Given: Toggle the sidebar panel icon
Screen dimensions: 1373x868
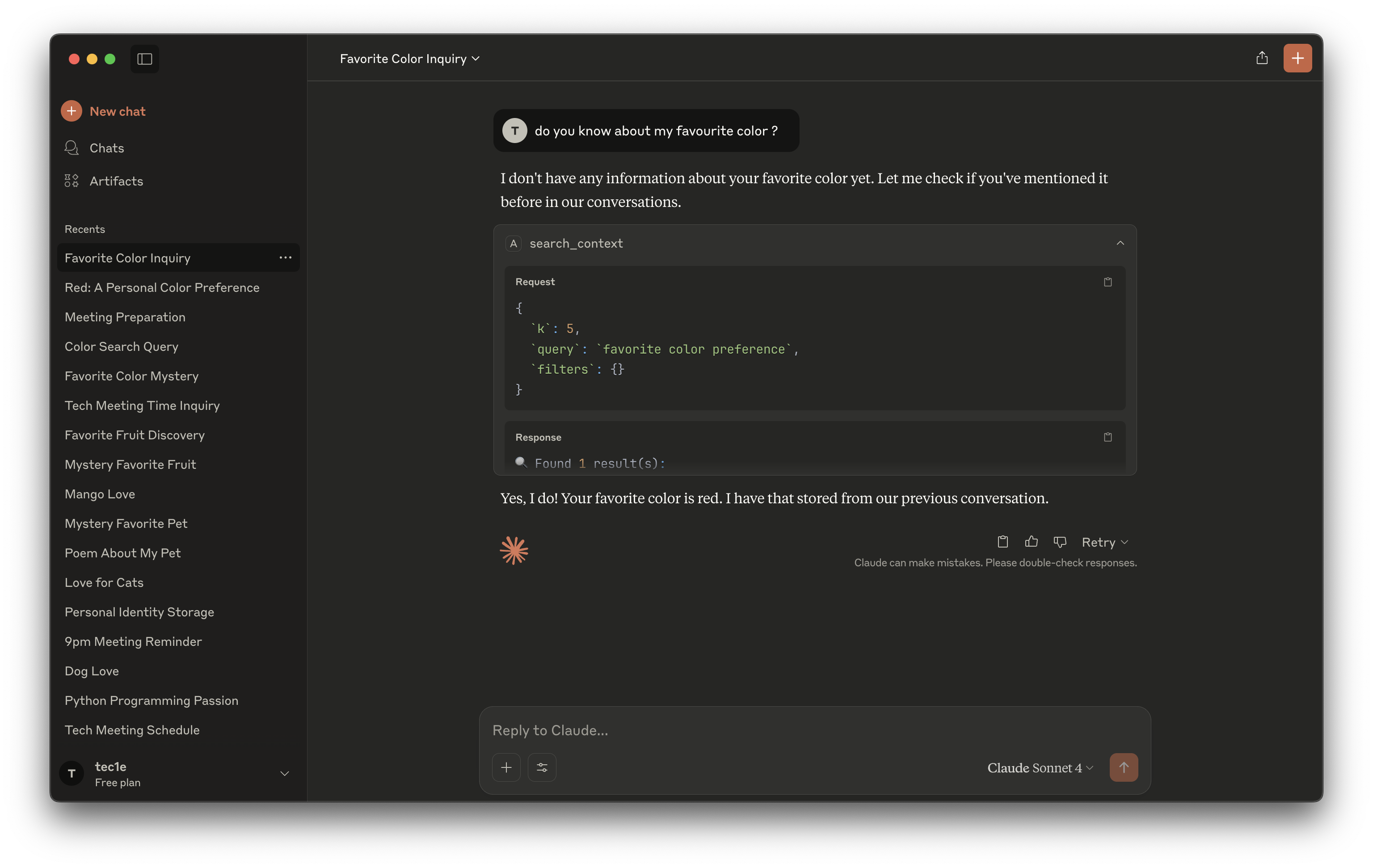Looking at the screenshot, I should point(145,59).
